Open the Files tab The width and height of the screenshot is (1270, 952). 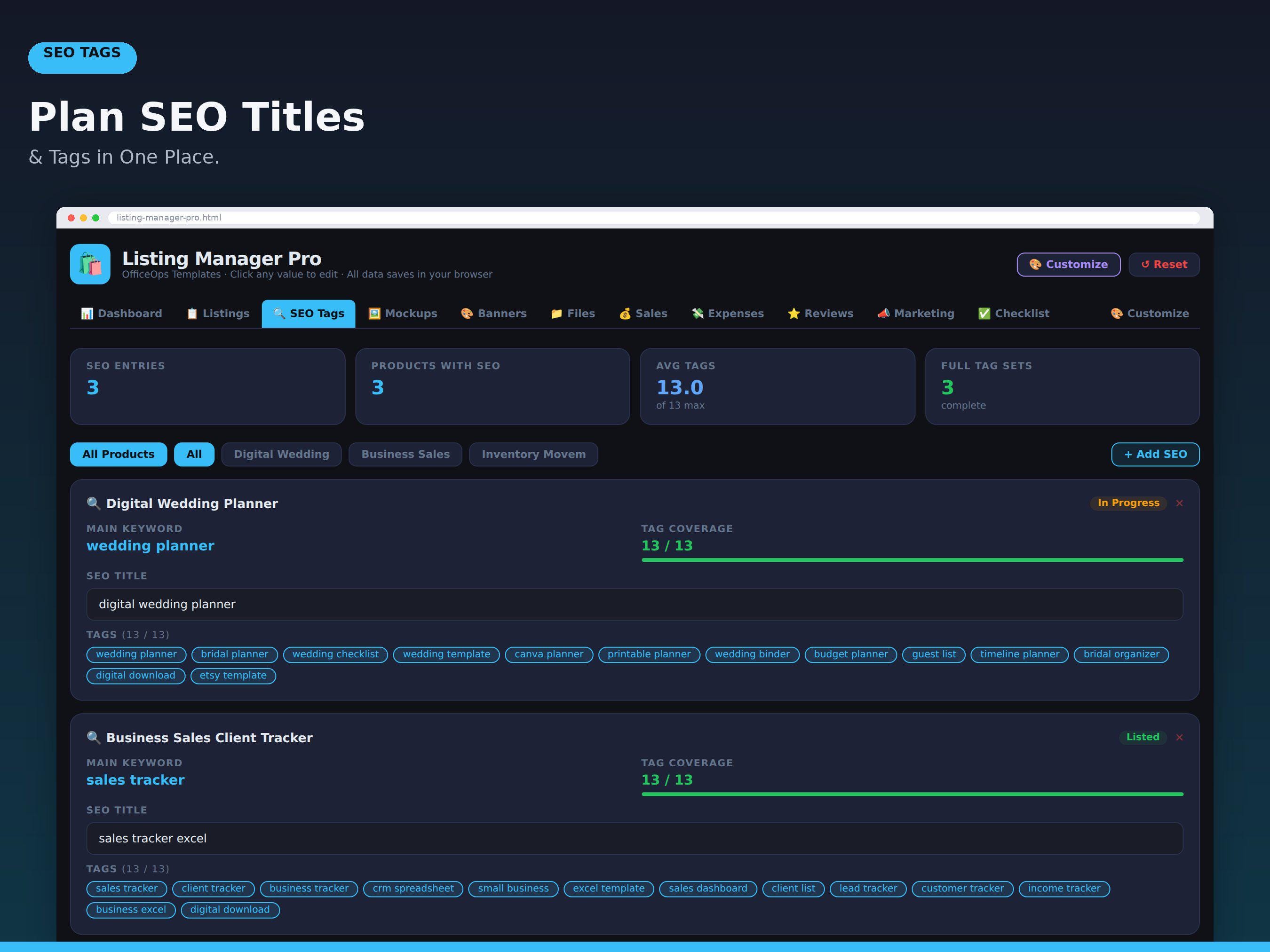point(573,313)
